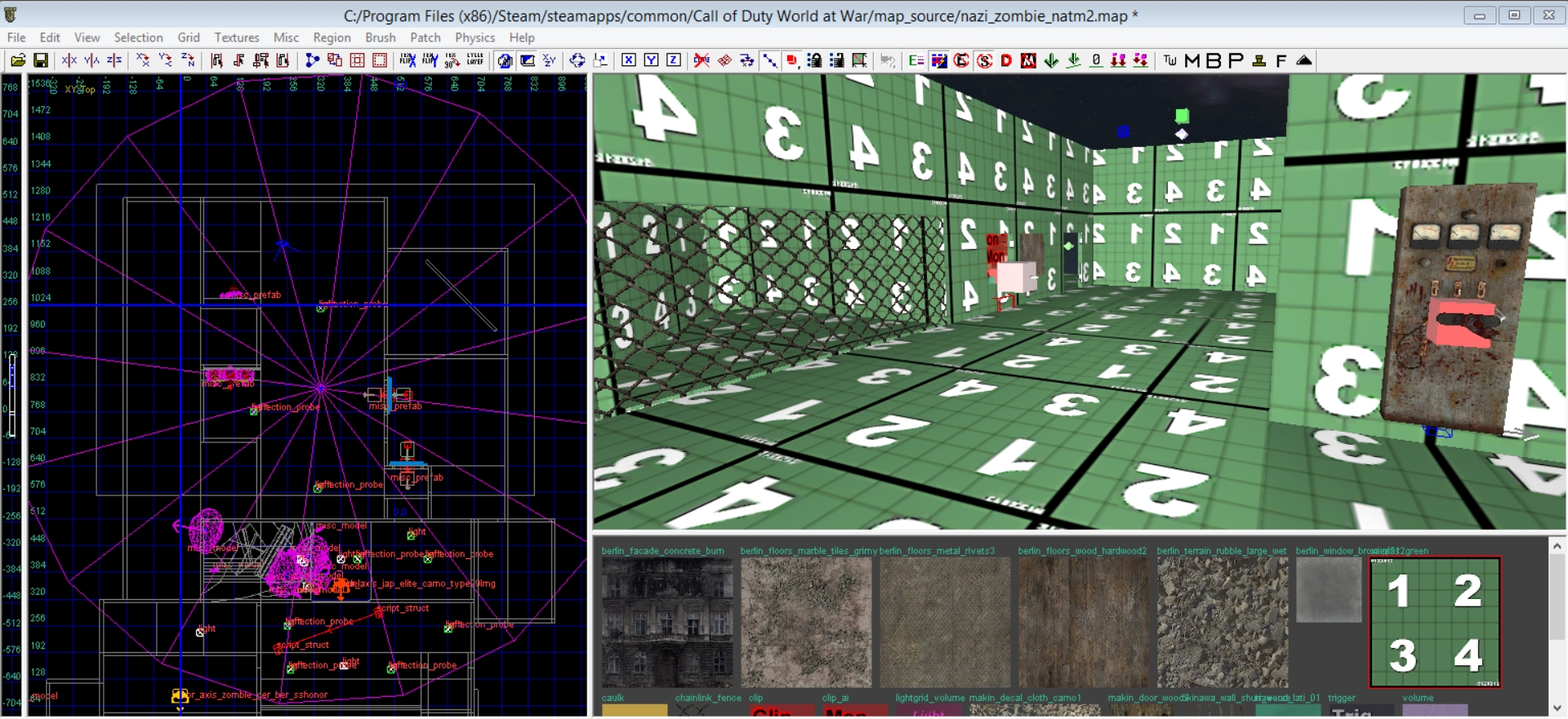Click the black mountain terrain icon

point(1304,60)
